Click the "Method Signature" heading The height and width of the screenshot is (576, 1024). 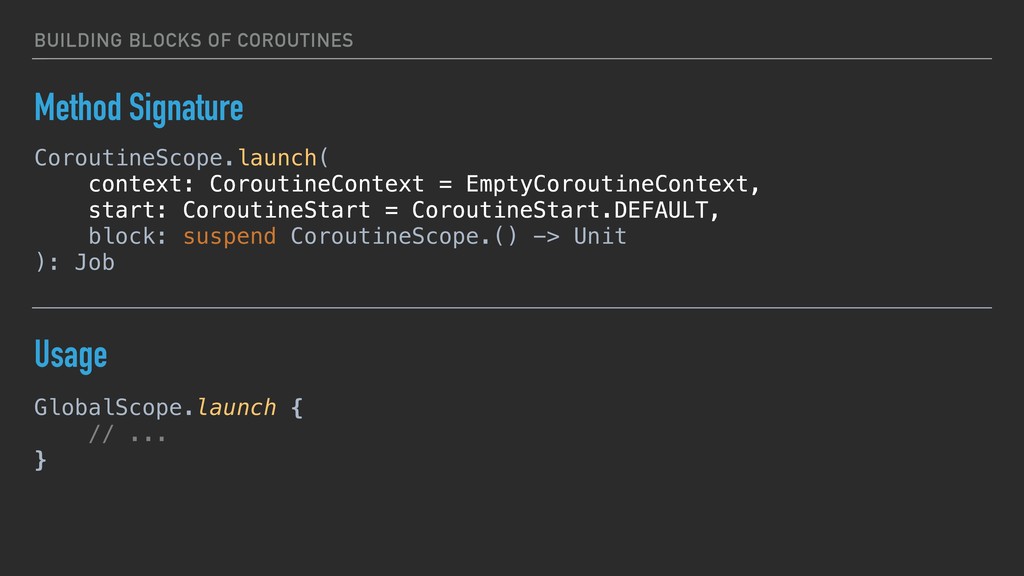(x=138, y=108)
